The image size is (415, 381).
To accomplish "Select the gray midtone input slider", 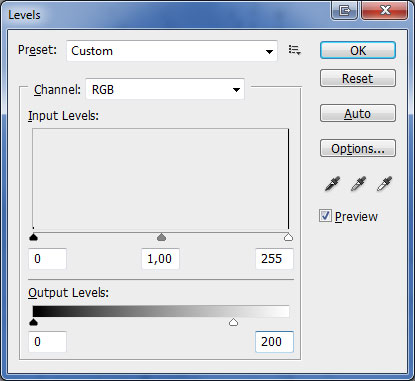I will click(161, 237).
